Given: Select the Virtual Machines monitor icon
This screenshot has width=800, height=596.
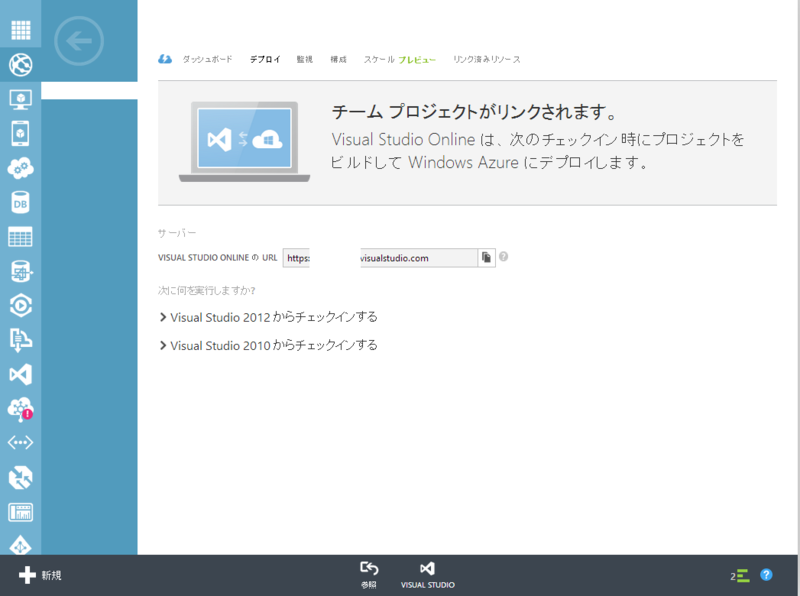Looking at the screenshot, I should [x=20, y=100].
